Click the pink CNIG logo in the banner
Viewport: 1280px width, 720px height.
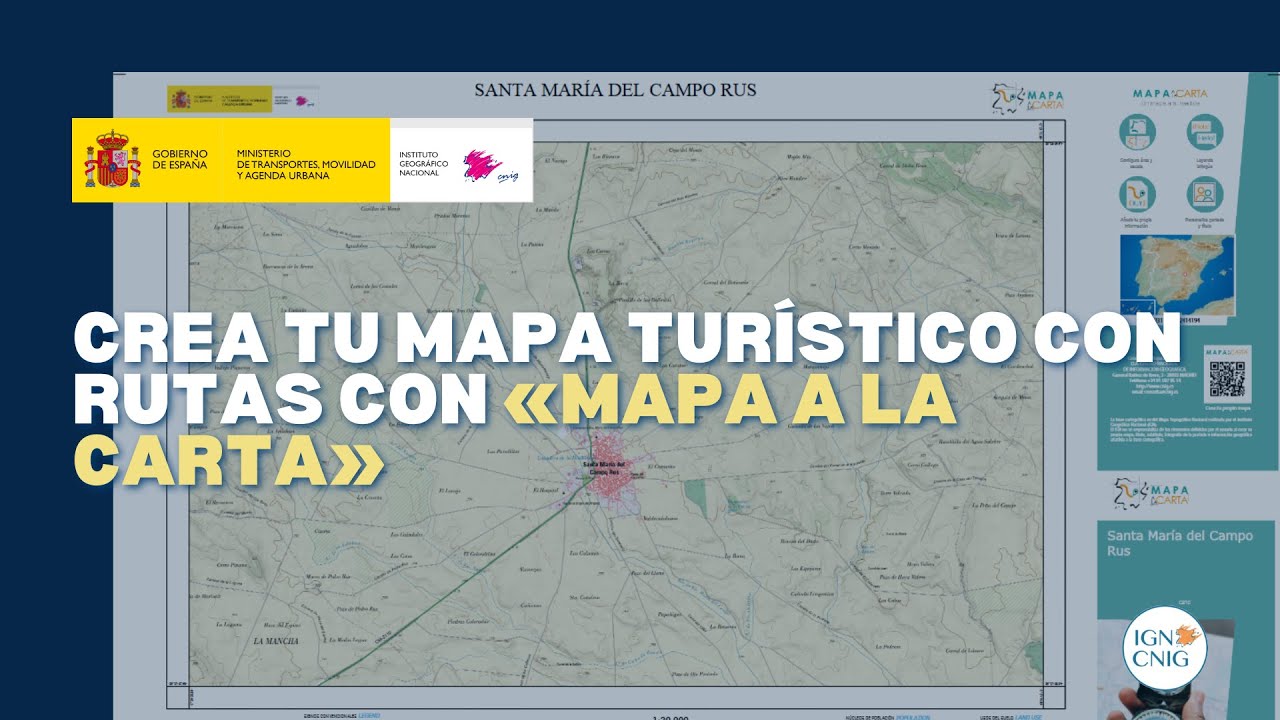tap(490, 166)
